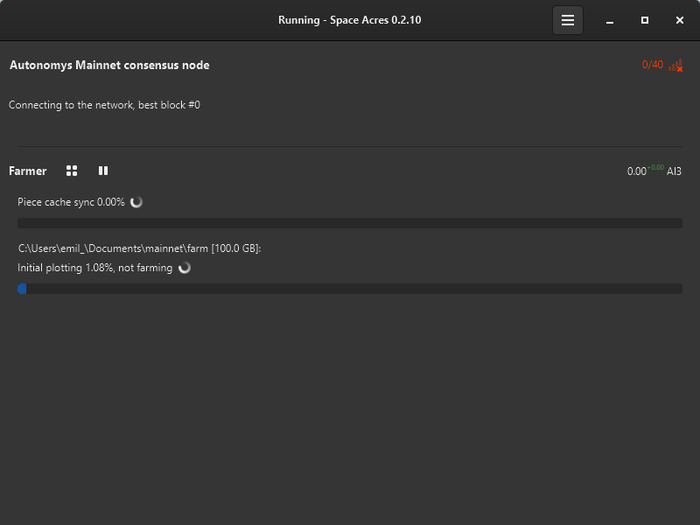Click the 'Piece cache sync 0.00%' label
The height and width of the screenshot is (525, 700).
(71, 202)
